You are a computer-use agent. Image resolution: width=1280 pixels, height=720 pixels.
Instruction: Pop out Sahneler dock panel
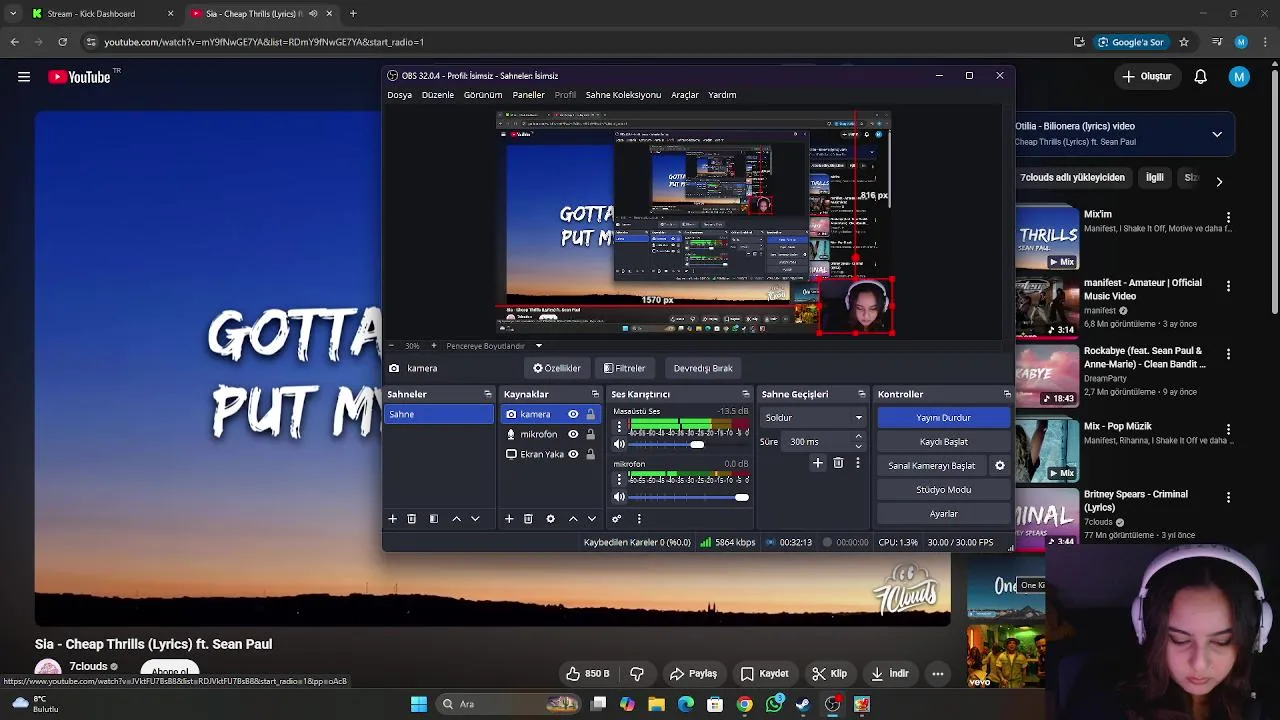488,394
